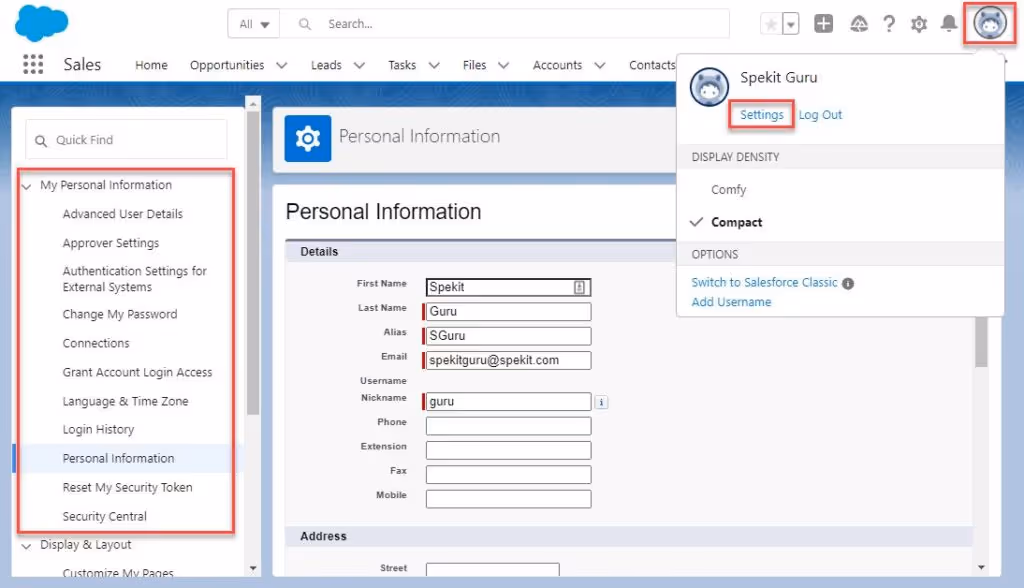
Task: Open the Leads tab
Action: [x=327, y=65]
